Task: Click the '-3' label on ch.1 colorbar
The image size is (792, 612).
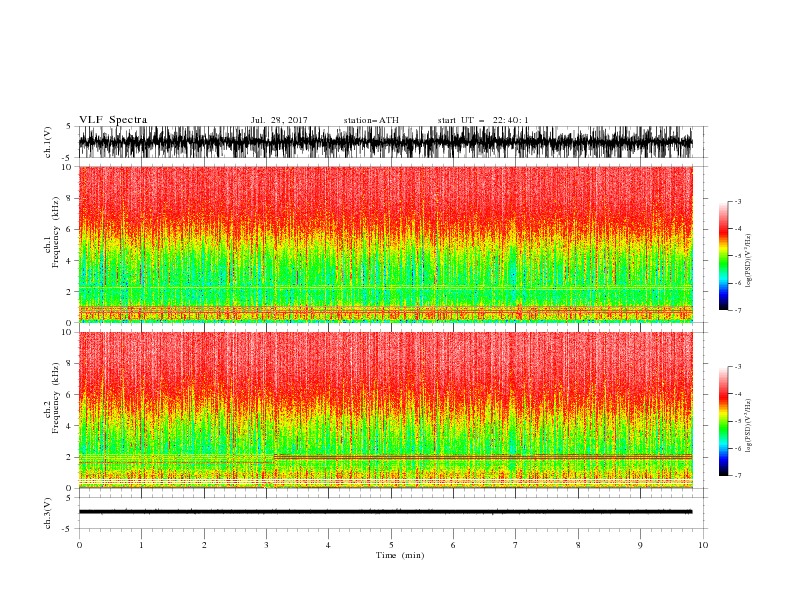Action: (738, 201)
